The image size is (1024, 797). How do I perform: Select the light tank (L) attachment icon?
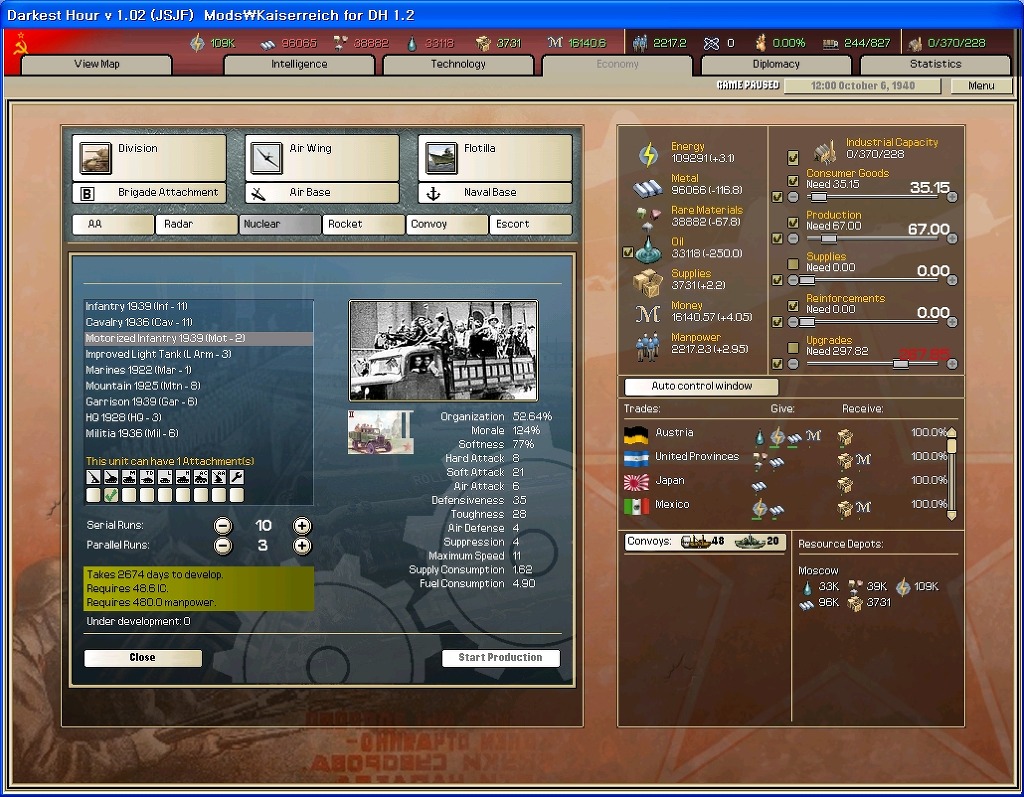pos(165,478)
